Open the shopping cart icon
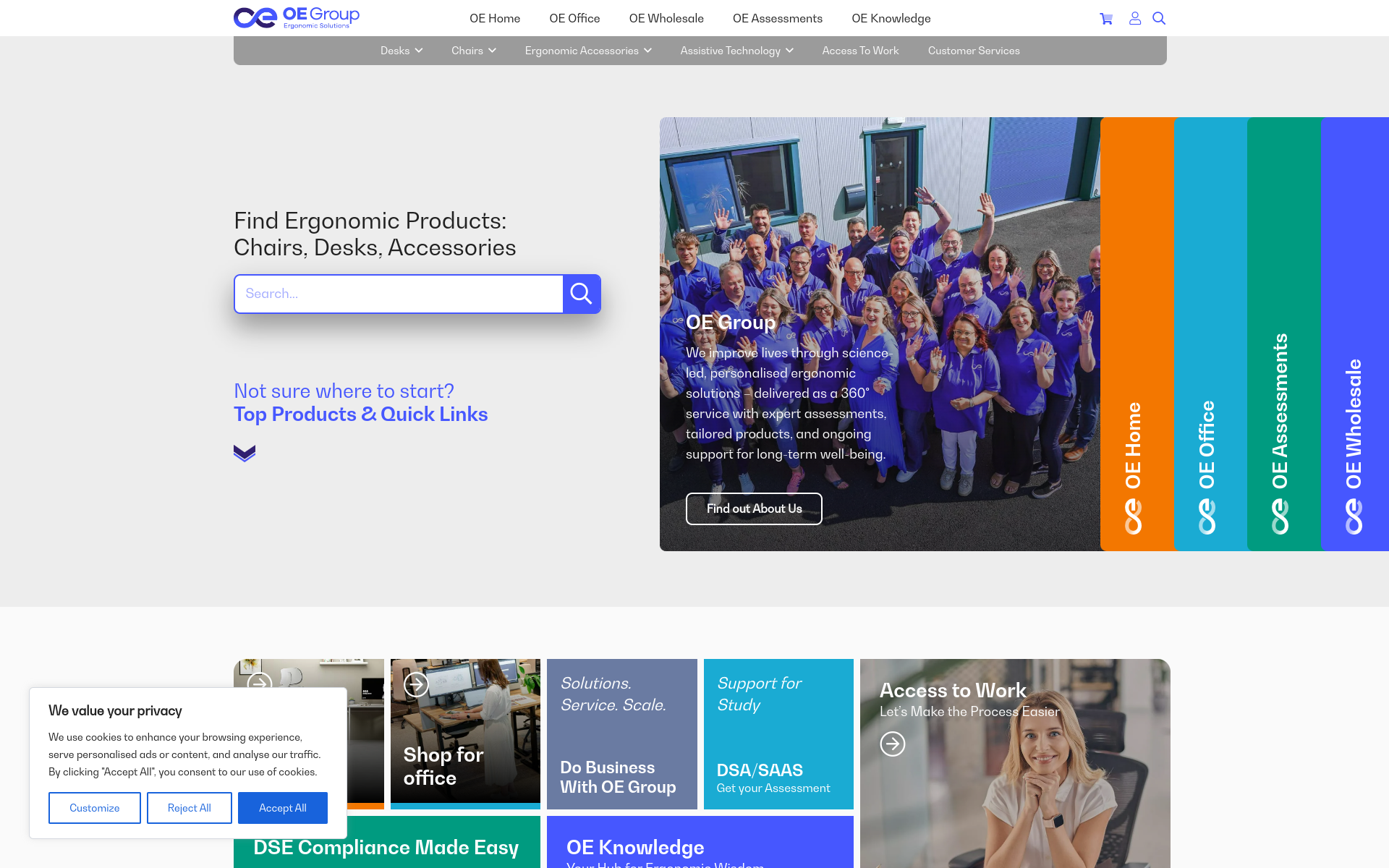1389x868 pixels. point(1106,19)
